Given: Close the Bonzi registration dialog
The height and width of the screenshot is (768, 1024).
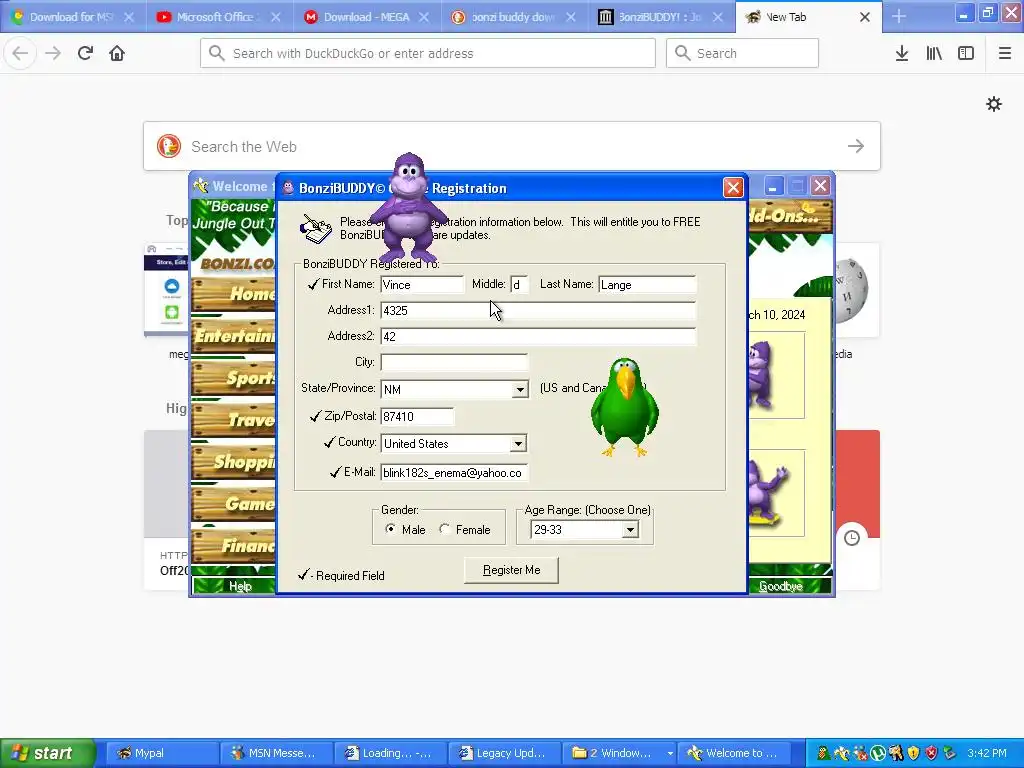Looking at the screenshot, I should 733,188.
